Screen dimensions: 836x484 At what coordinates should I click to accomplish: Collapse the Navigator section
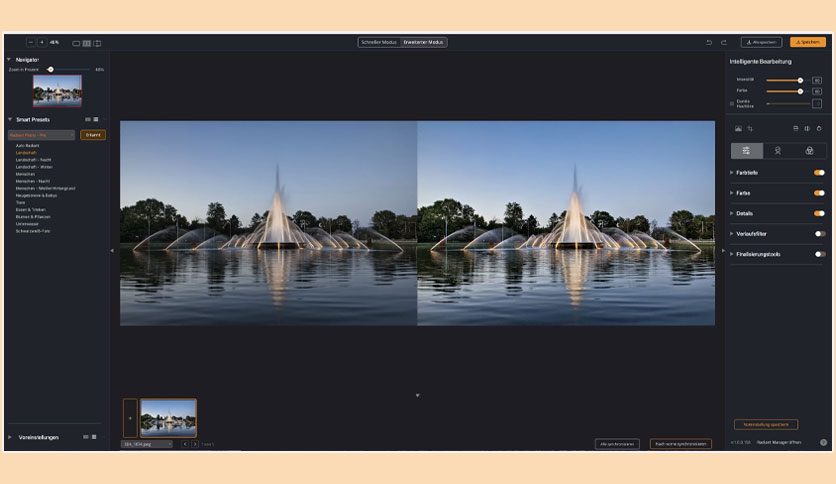tap(9, 59)
